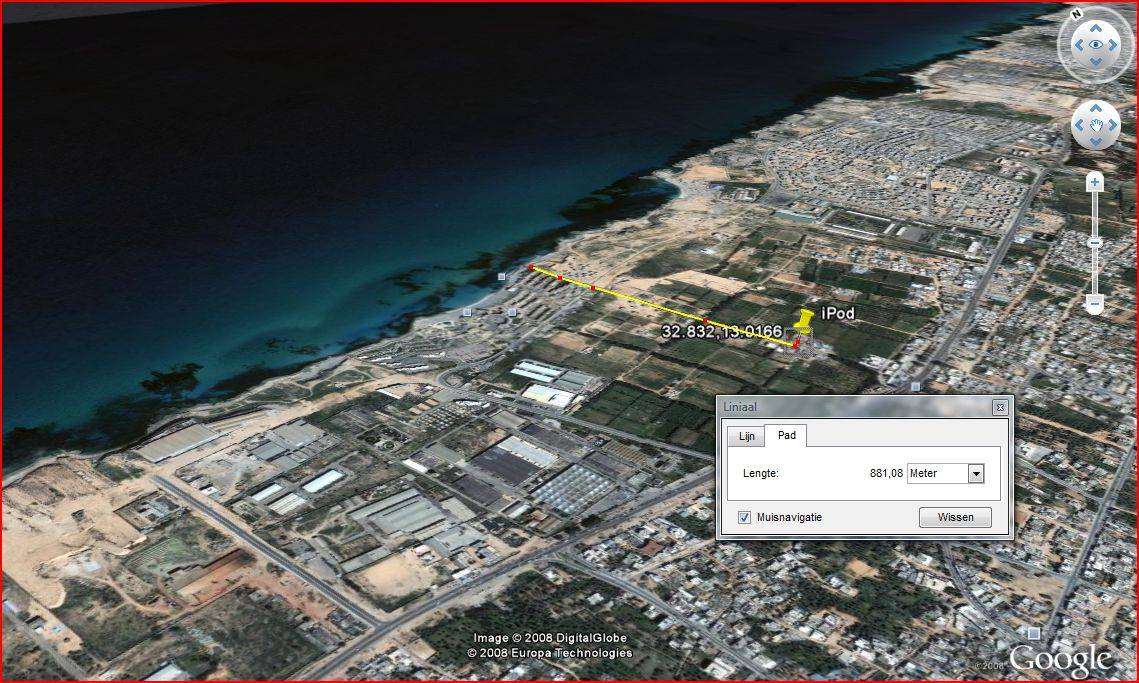Zoom out using minus button at slider end
This screenshot has width=1139, height=683.
pyautogui.click(x=1095, y=303)
